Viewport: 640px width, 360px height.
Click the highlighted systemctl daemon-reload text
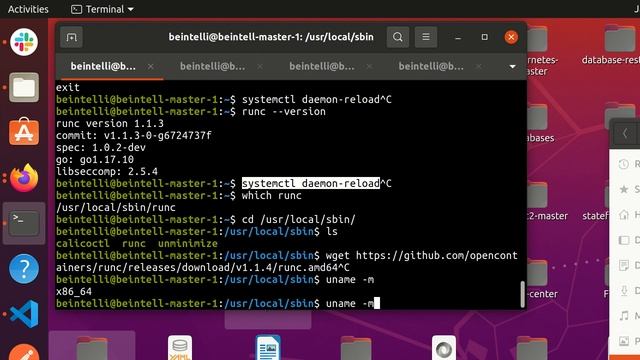coord(311,183)
